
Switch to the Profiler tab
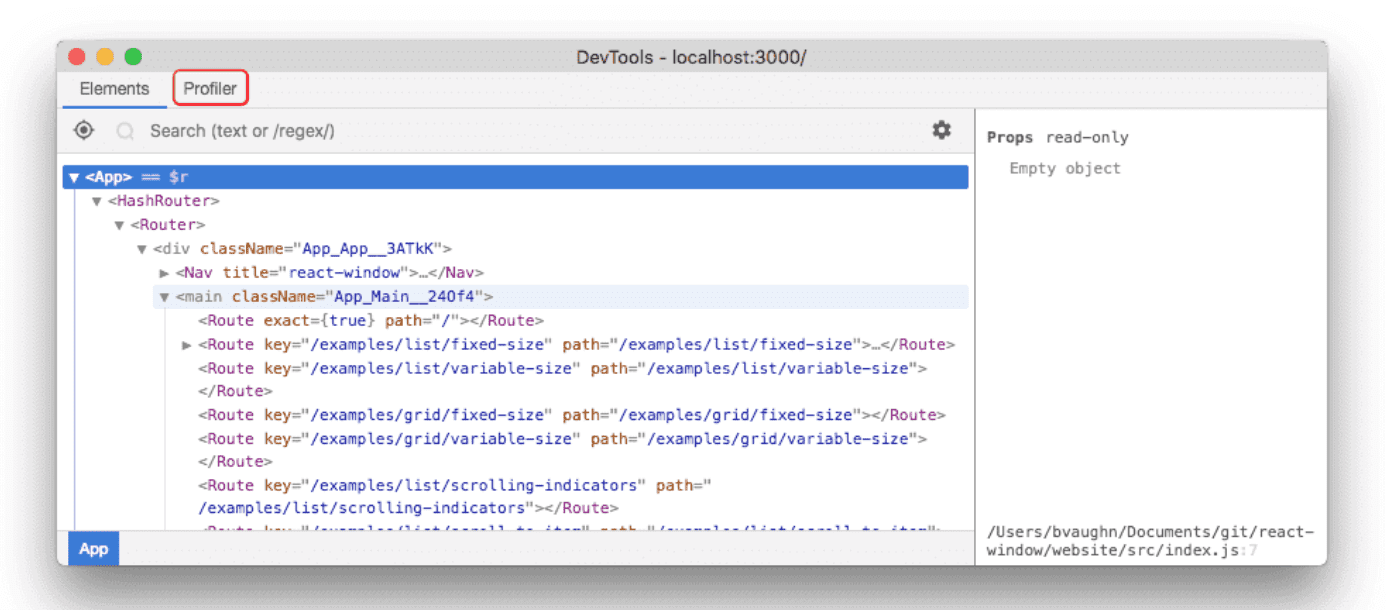point(210,88)
